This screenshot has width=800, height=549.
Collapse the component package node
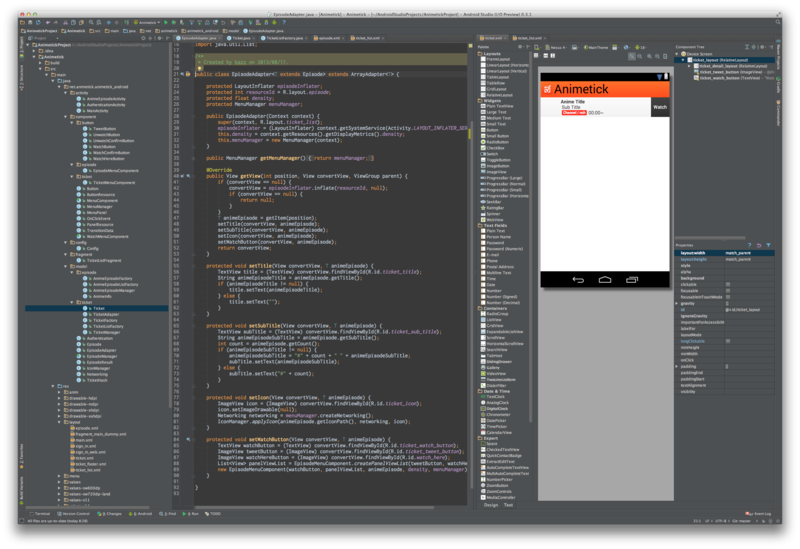pyautogui.click(x=66, y=117)
